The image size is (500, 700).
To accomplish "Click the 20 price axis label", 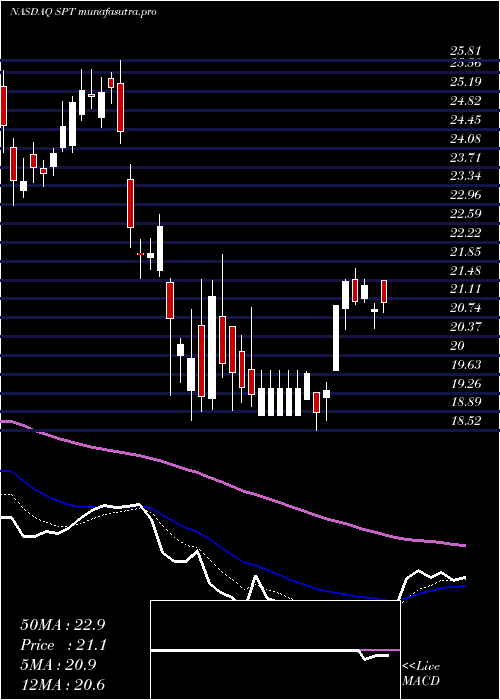I will pos(457,345).
